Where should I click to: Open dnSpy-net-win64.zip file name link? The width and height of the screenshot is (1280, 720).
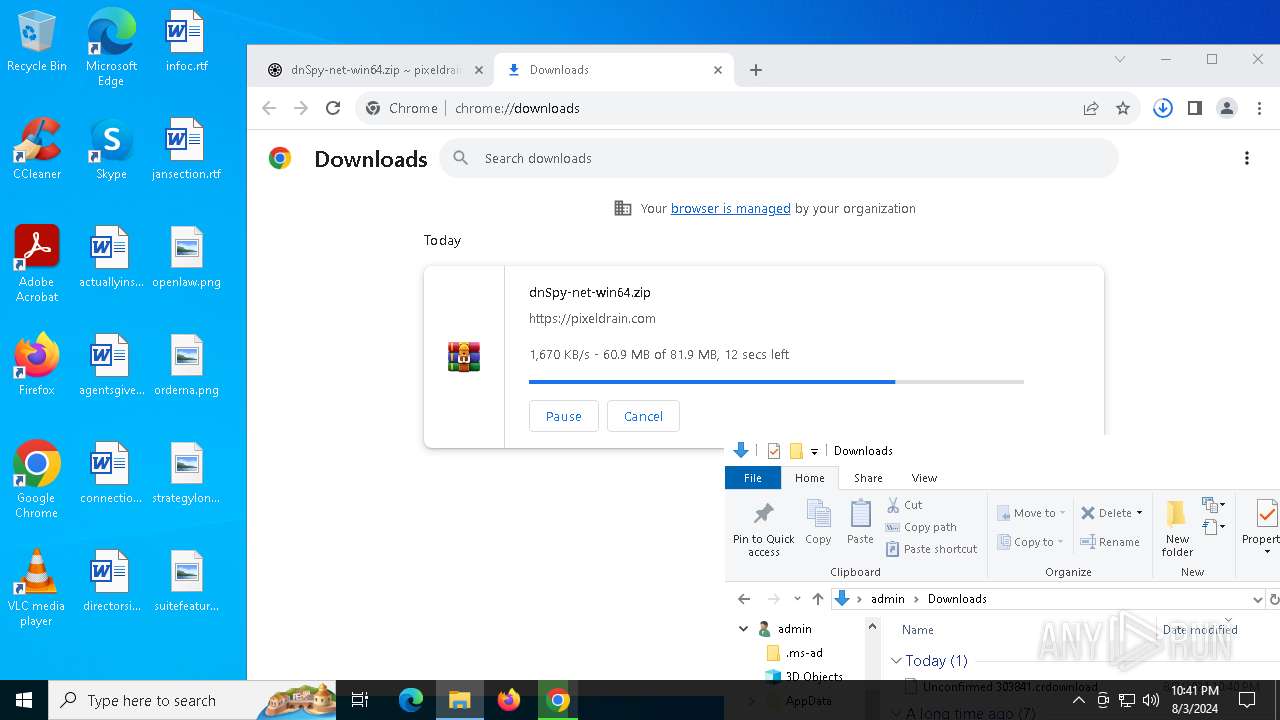click(590, 292)
